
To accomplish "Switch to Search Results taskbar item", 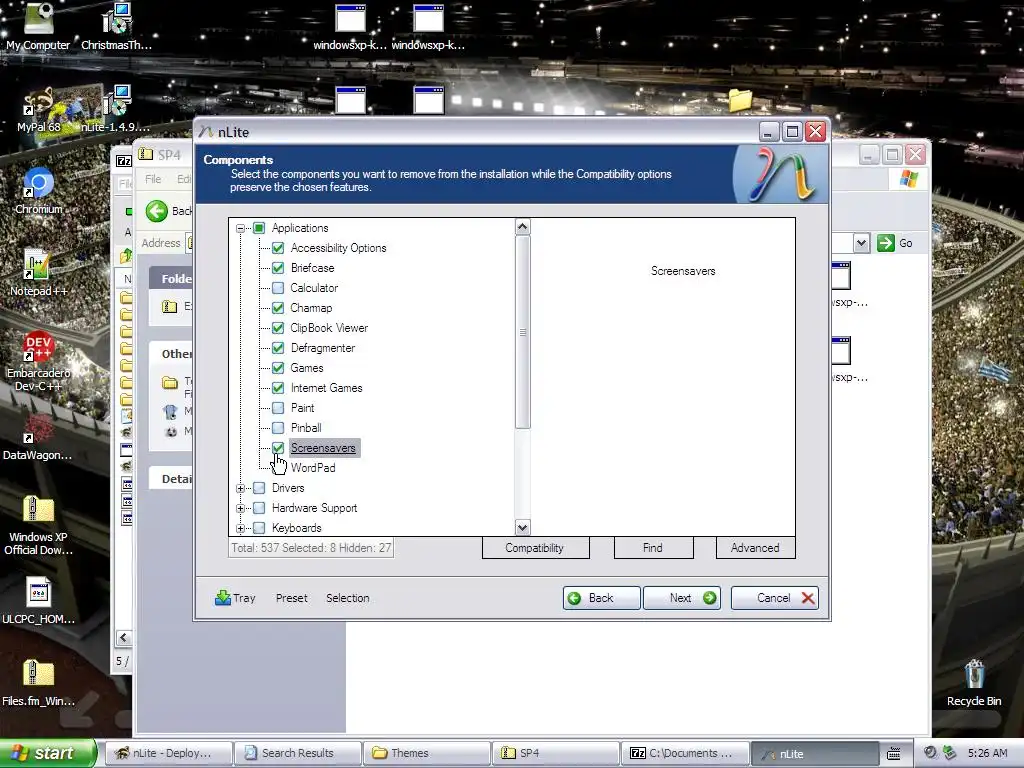I will [x=298, y=753].
